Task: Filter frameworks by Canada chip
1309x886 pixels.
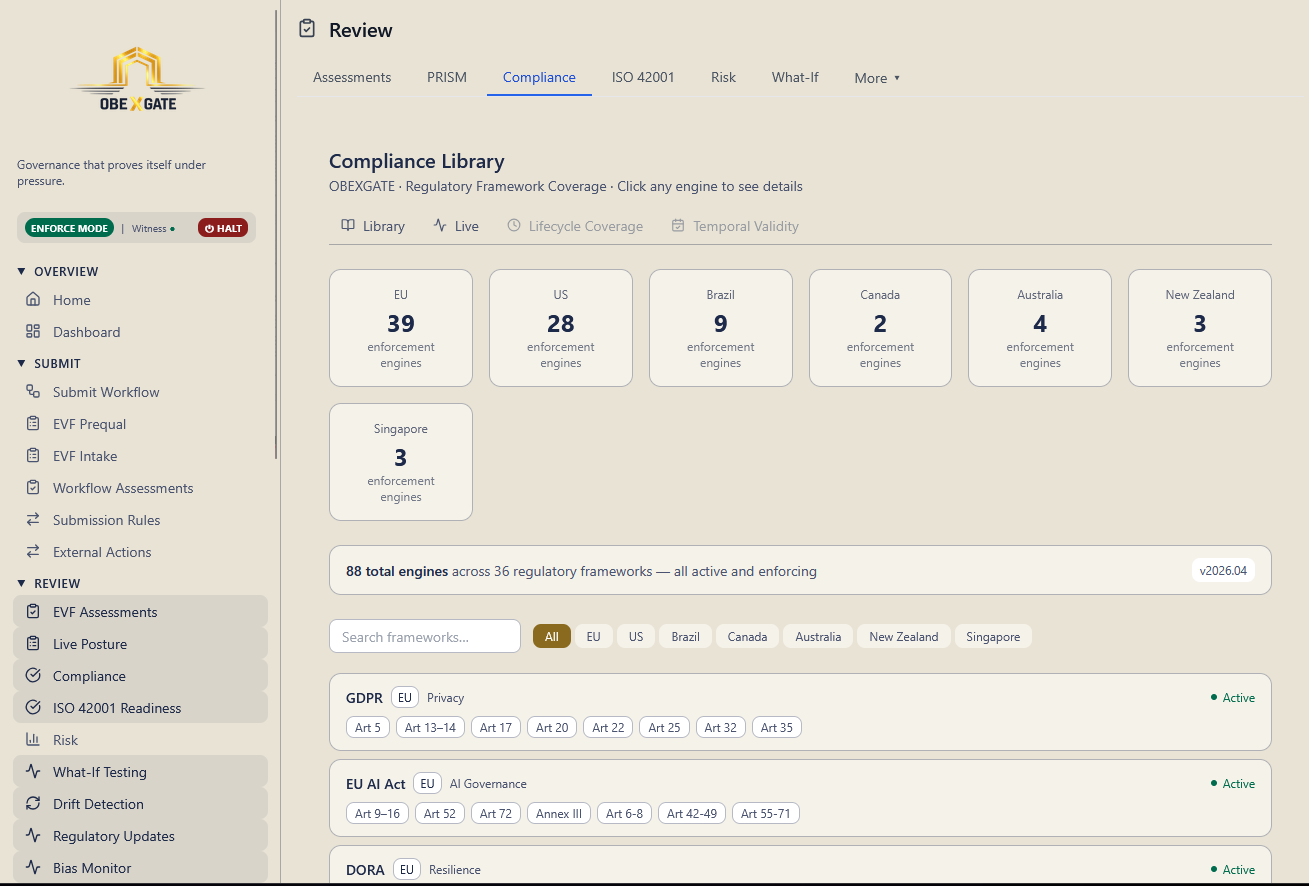Action: pos(747,637)
